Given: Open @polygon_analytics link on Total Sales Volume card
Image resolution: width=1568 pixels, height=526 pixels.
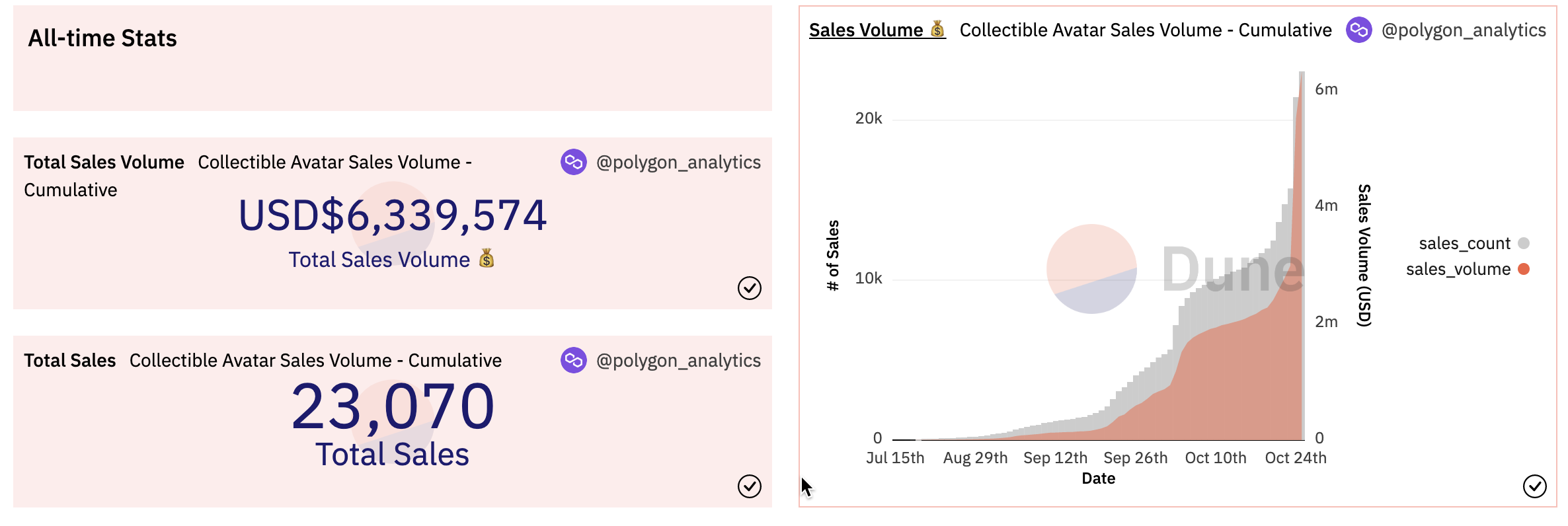Looking at the screenshot, I should pos(678,163).
